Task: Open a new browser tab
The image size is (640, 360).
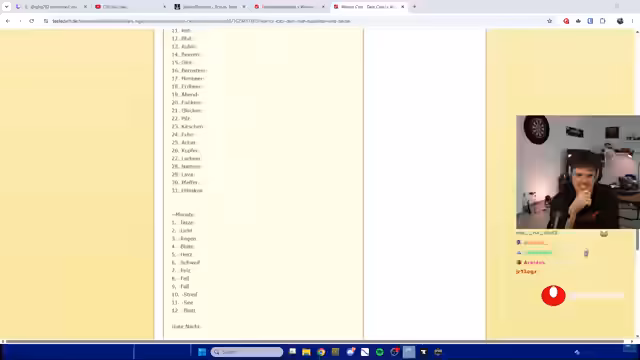Action: point(414,7)
